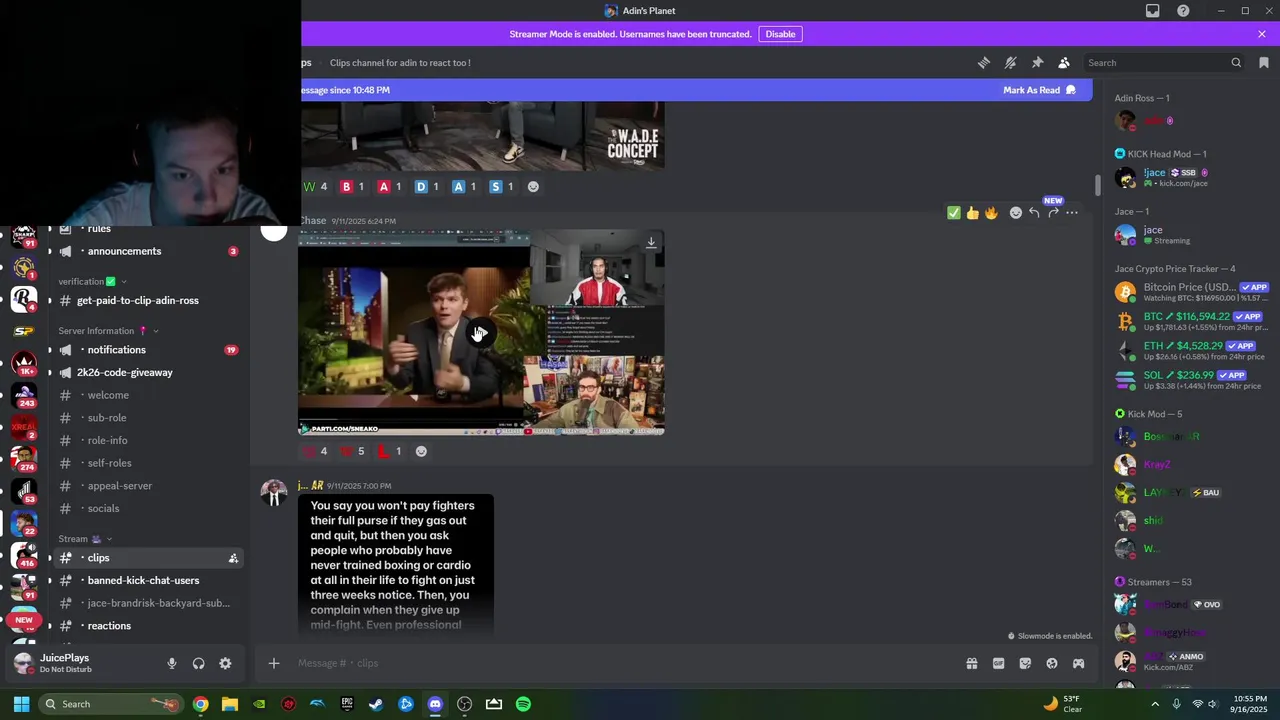
Task: Toggle the D reaction with count 1
Action: click(x=428, y=187)
